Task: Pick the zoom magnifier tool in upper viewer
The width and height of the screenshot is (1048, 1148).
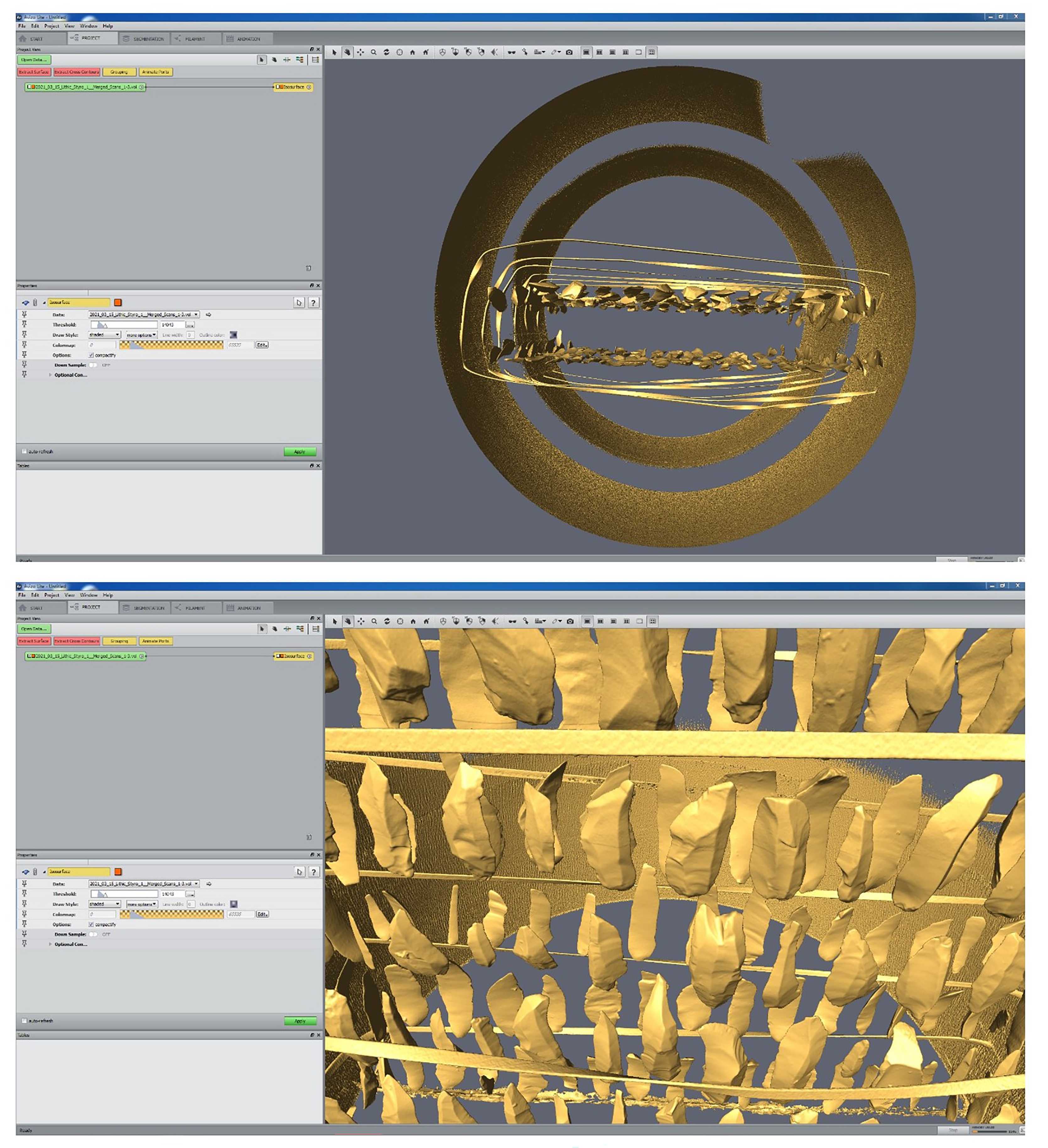Action: (373, 52)
